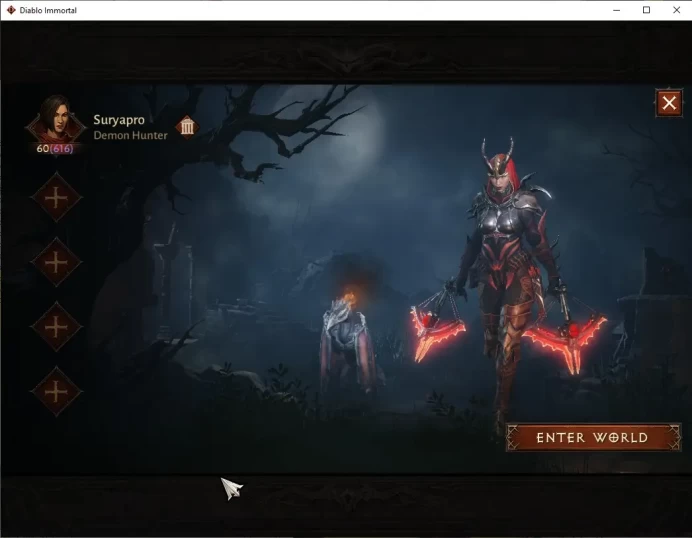
Task: Open the pillar building icon beside Suryapro
Action: click(187, 128)
